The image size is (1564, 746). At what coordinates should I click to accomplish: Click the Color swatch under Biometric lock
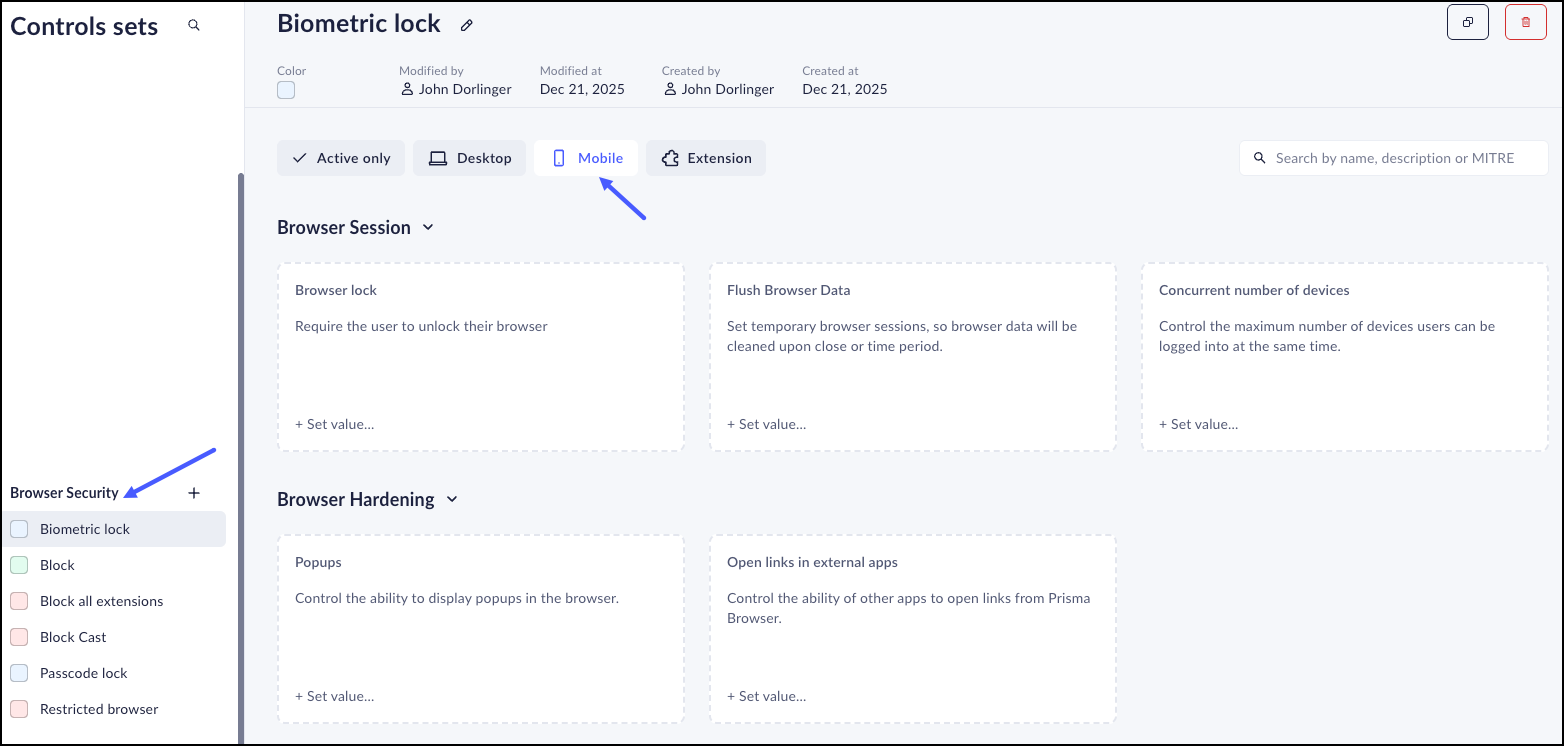286,90
